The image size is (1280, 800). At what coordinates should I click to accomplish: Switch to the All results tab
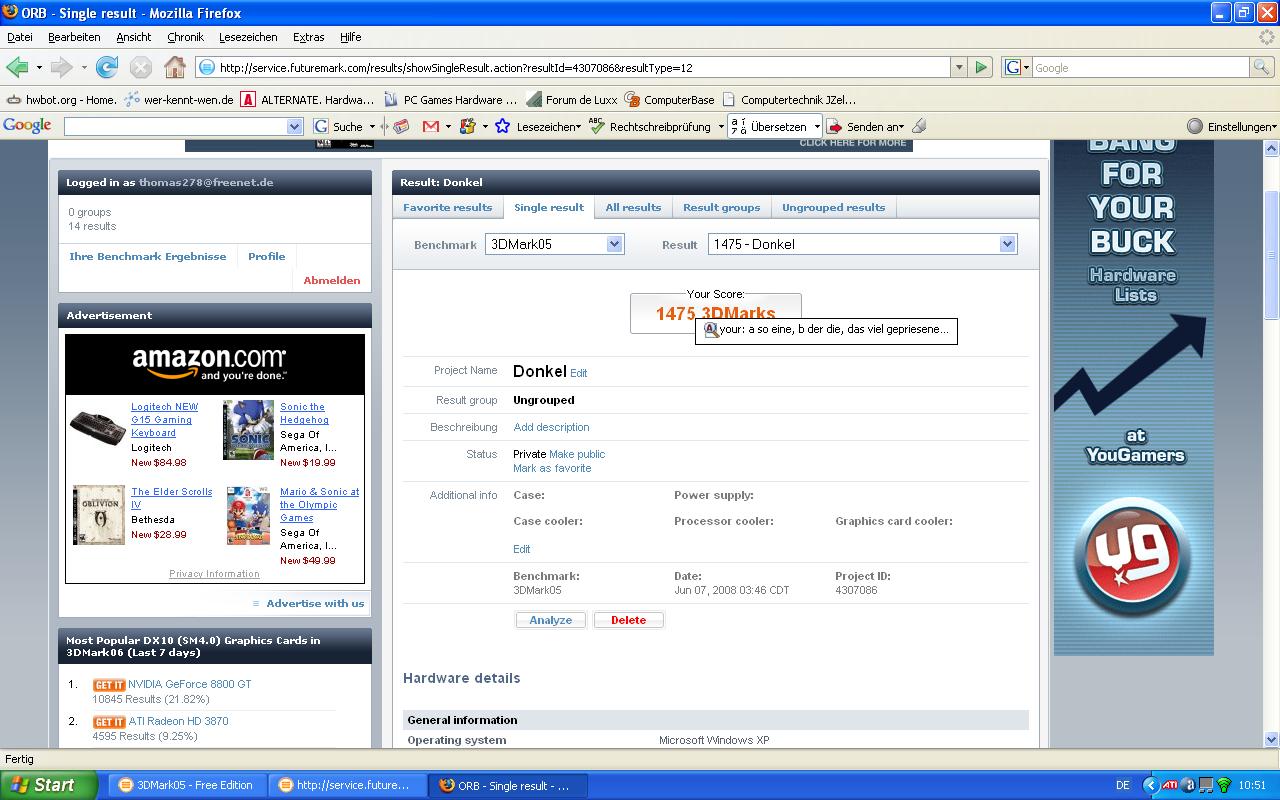pyautogui.click(x=633, y=207)
